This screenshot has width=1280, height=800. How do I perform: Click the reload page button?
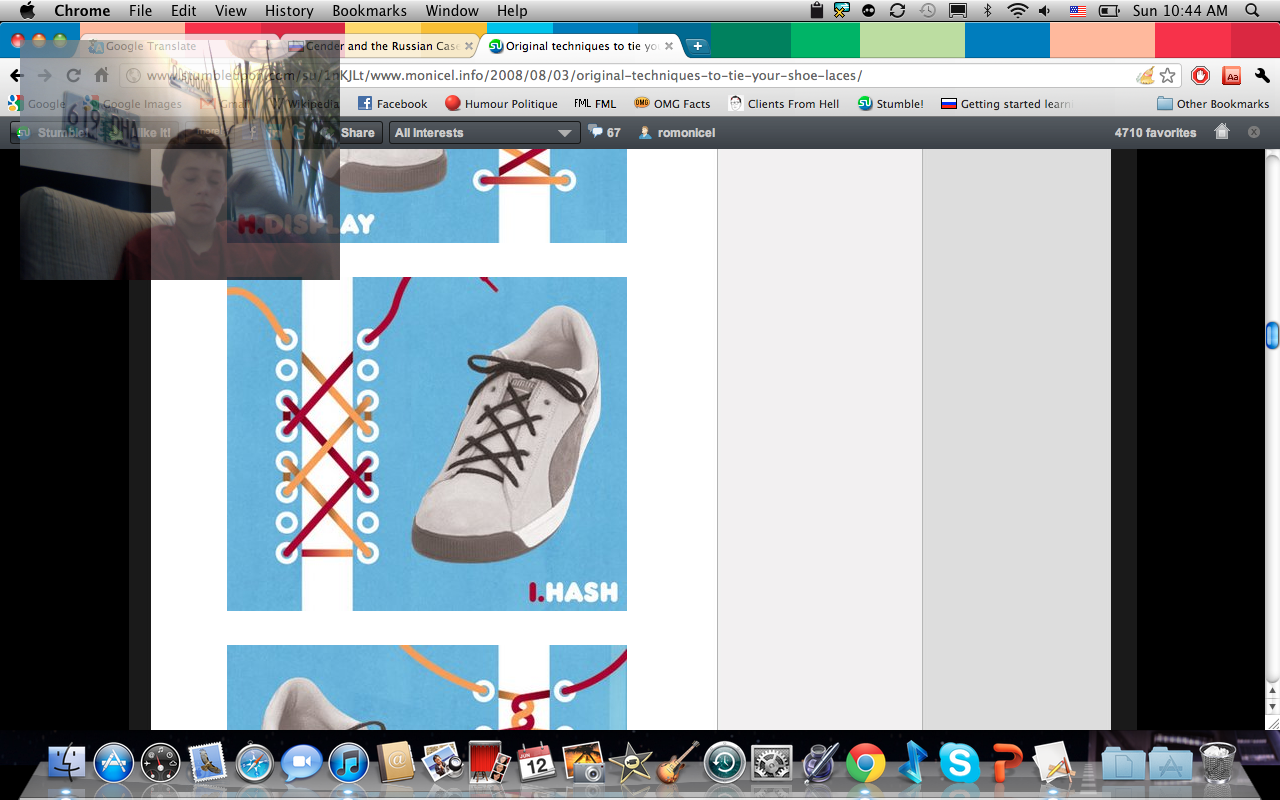(x=73, y=76)
